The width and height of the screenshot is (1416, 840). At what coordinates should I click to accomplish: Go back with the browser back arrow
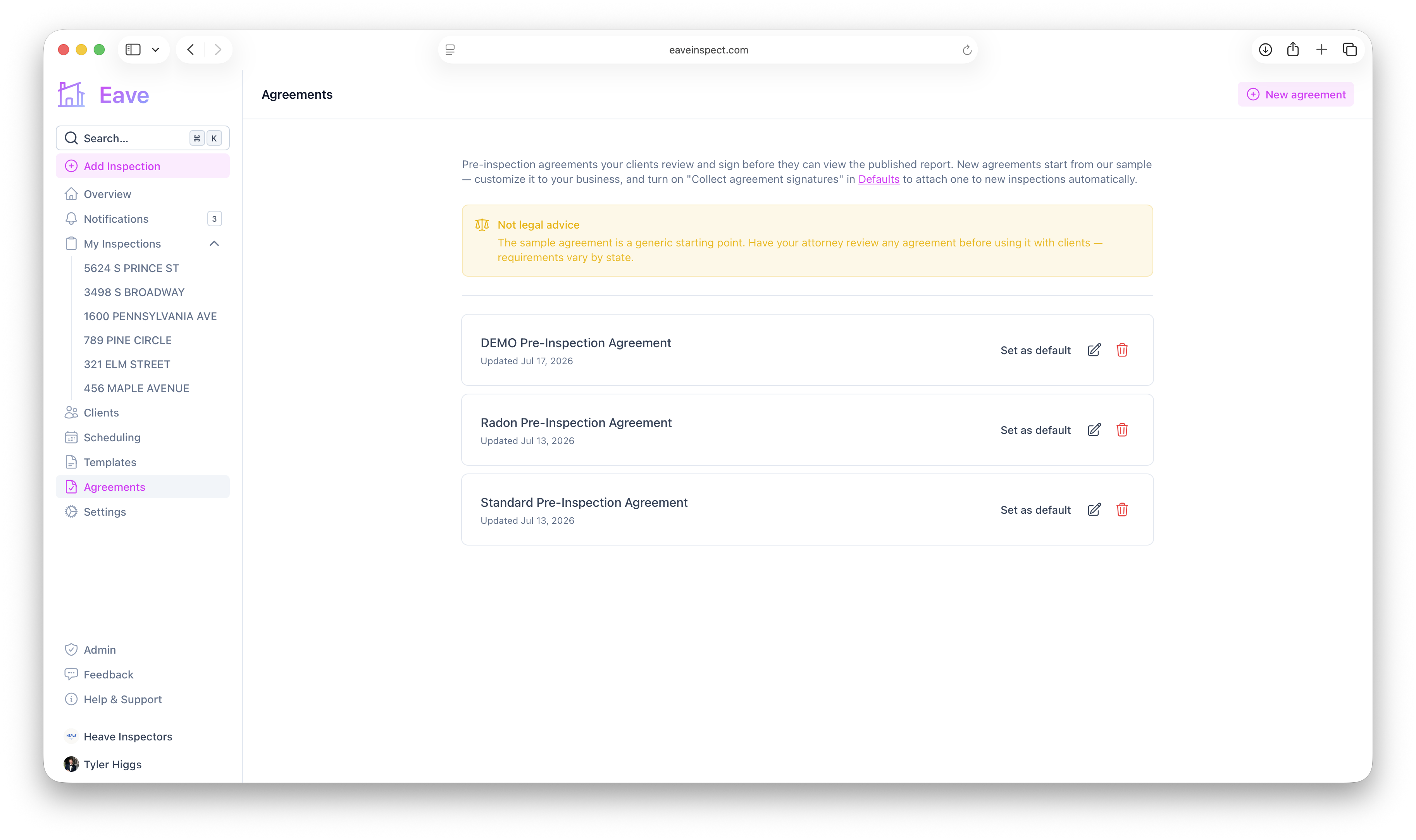coord(191,50)
